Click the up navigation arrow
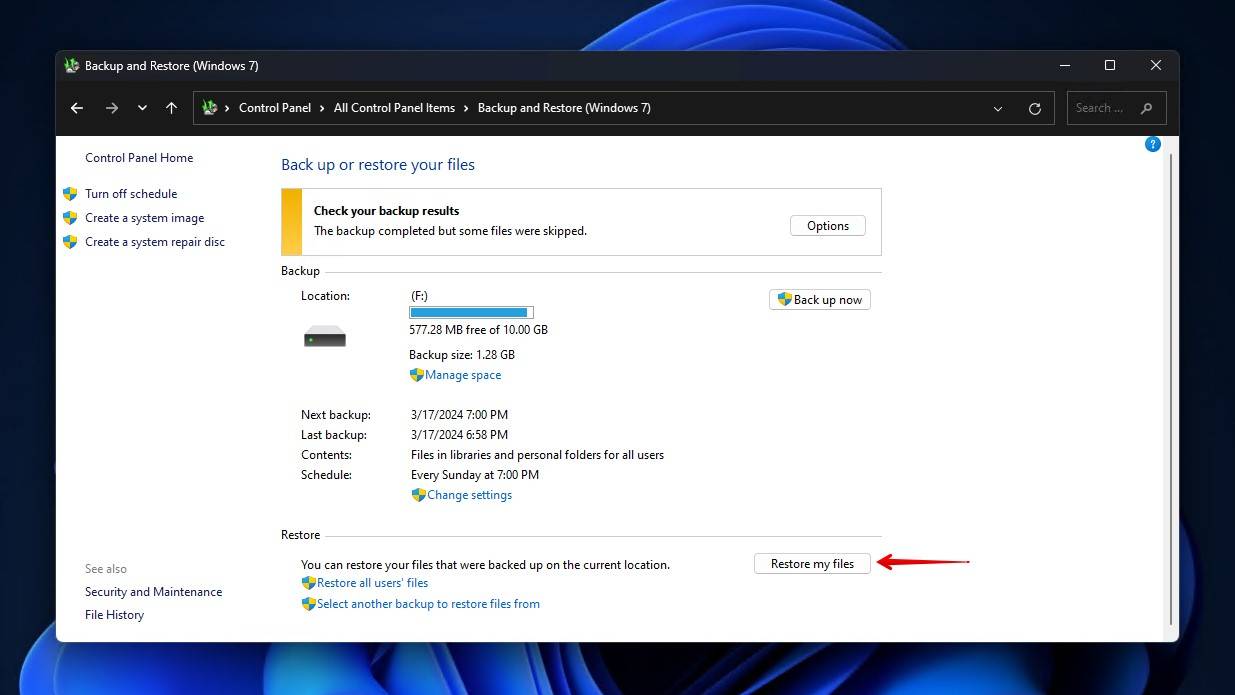This screenshot has width=1235, height=695. tap(171, 107)
